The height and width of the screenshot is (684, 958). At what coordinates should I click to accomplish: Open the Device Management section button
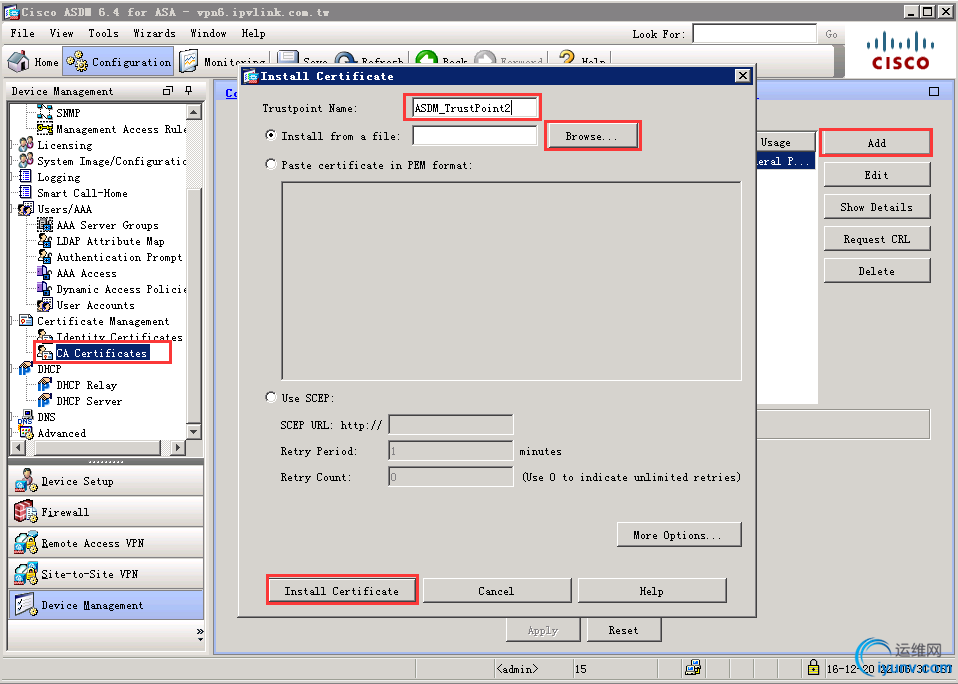[106, 605]
